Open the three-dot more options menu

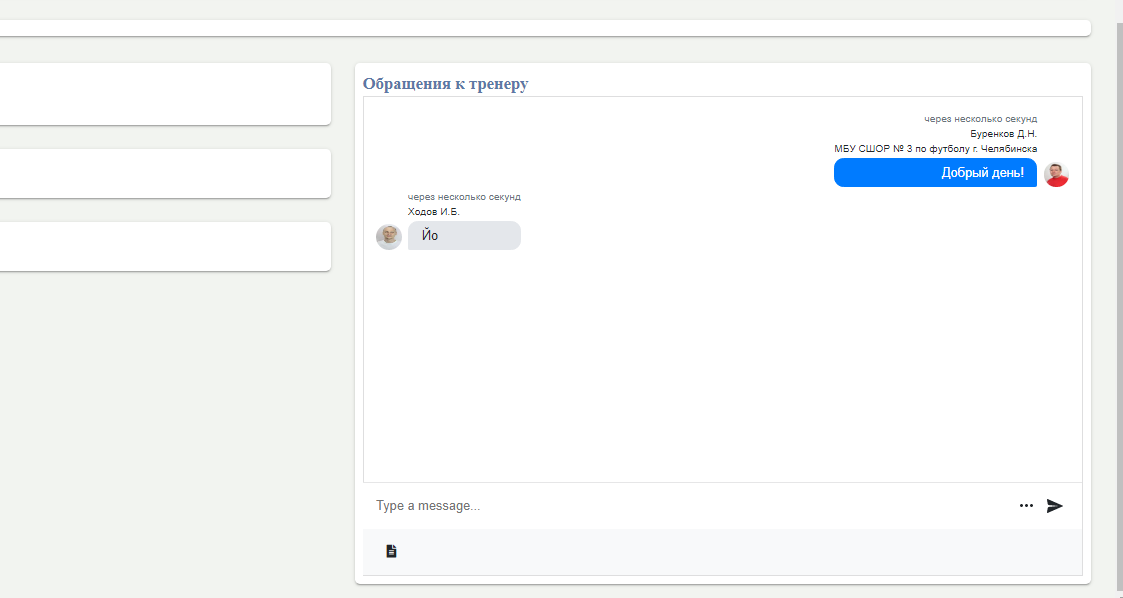coord(1026,506)
